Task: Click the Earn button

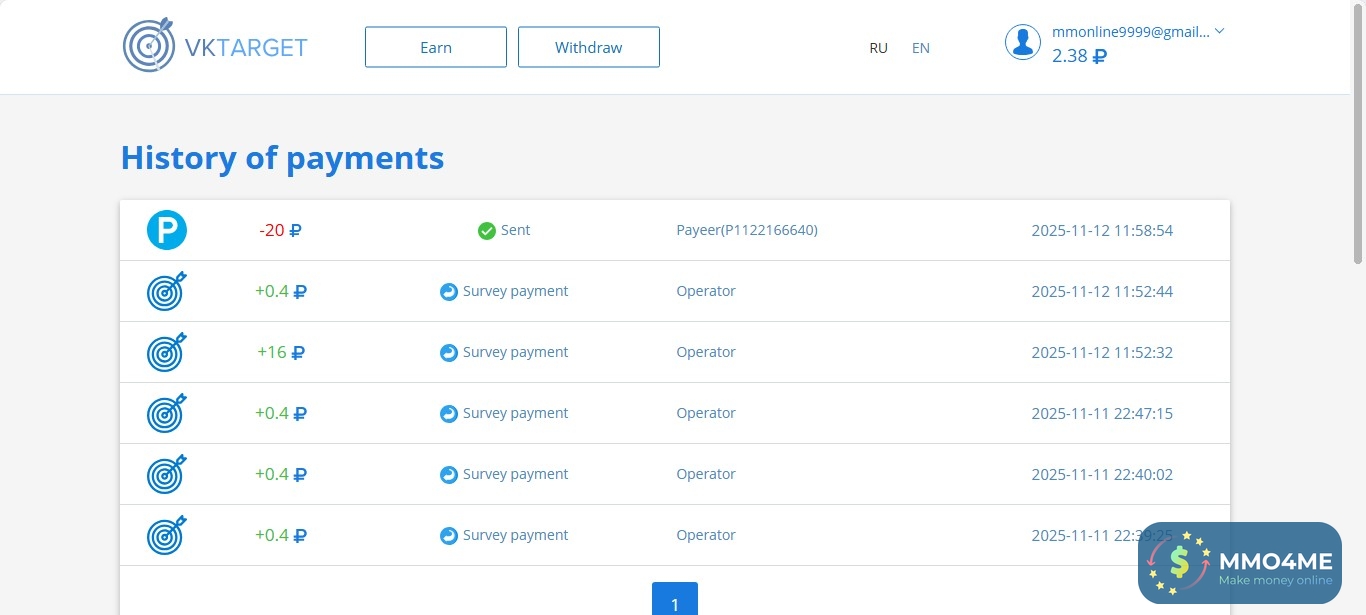Action: pyautogui.click(x=436, y=47)
